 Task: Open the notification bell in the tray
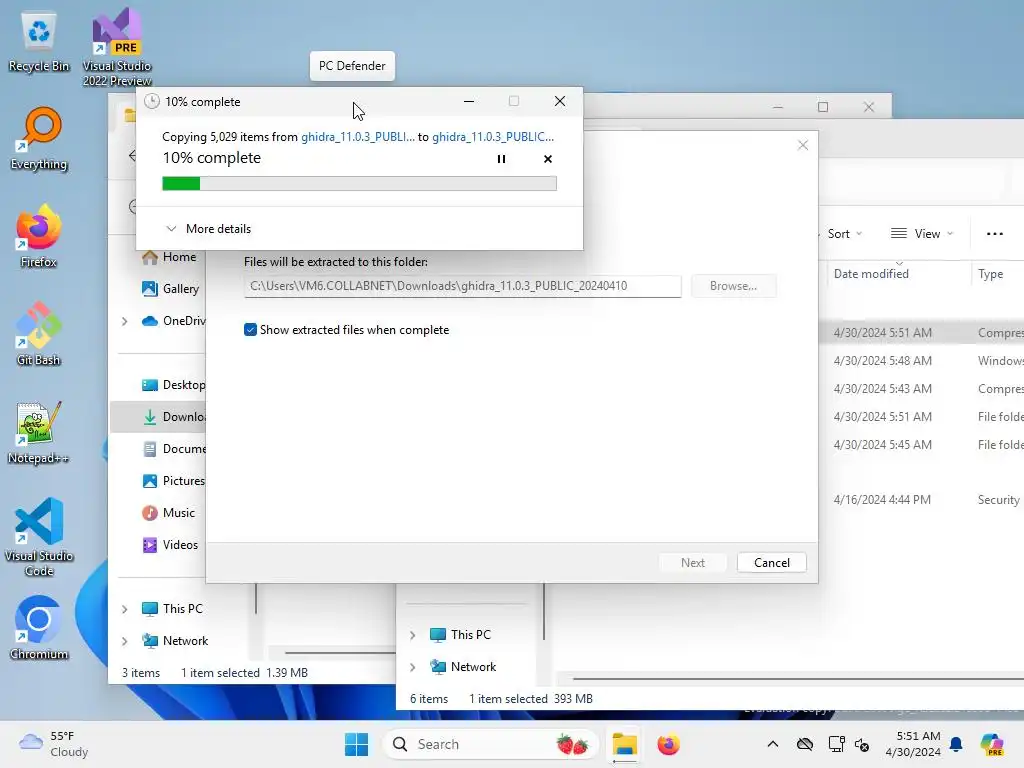tap(956, 744)
